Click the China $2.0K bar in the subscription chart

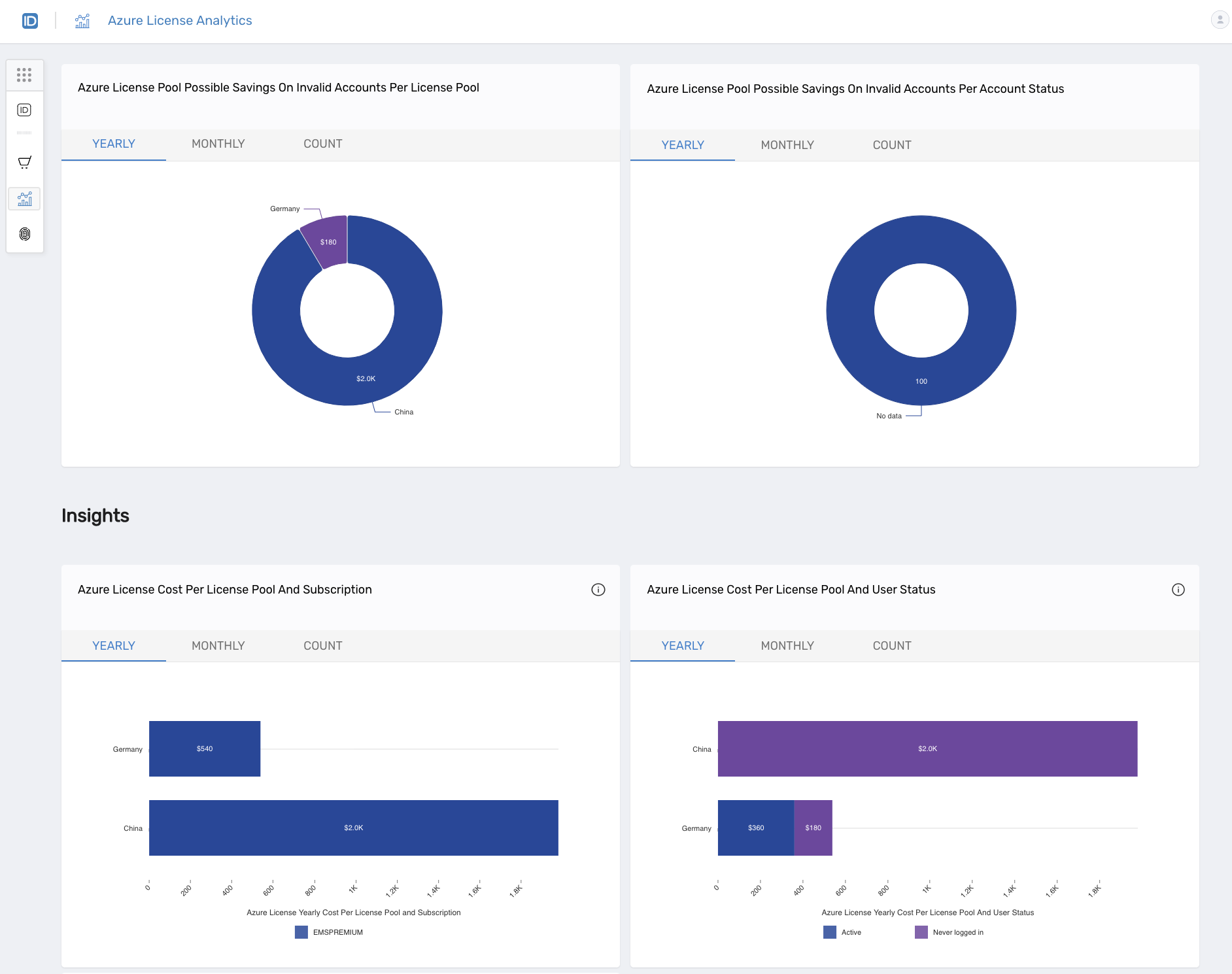(x=353, y=828)
